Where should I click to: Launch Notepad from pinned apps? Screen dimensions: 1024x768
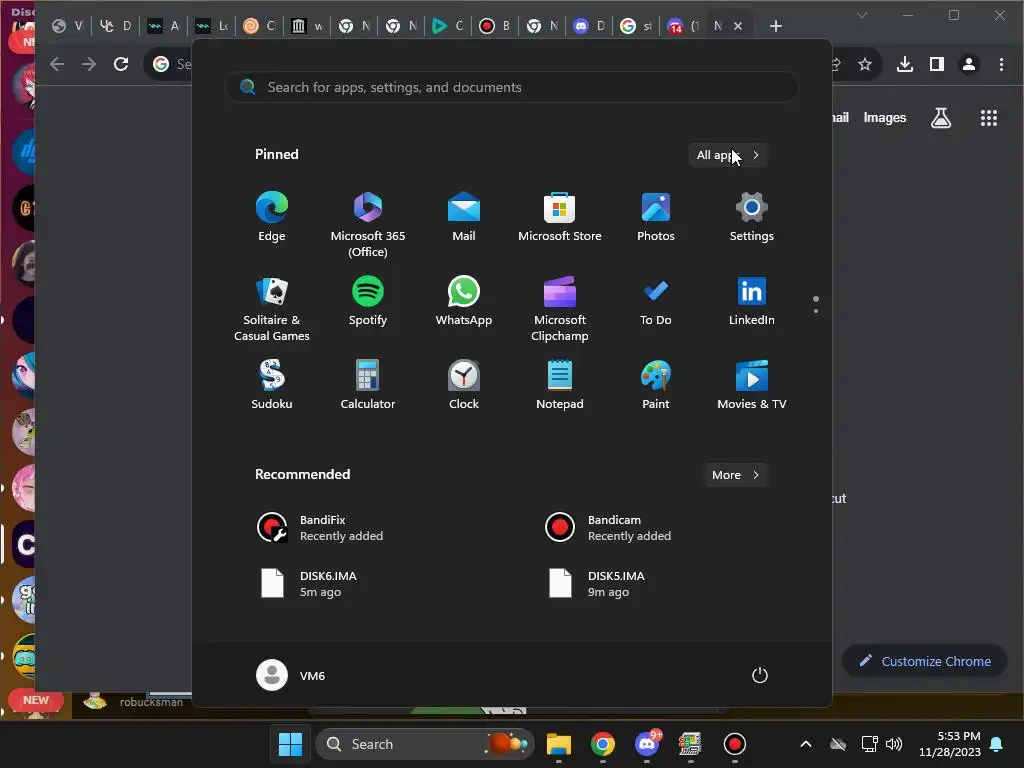(560, 385)
